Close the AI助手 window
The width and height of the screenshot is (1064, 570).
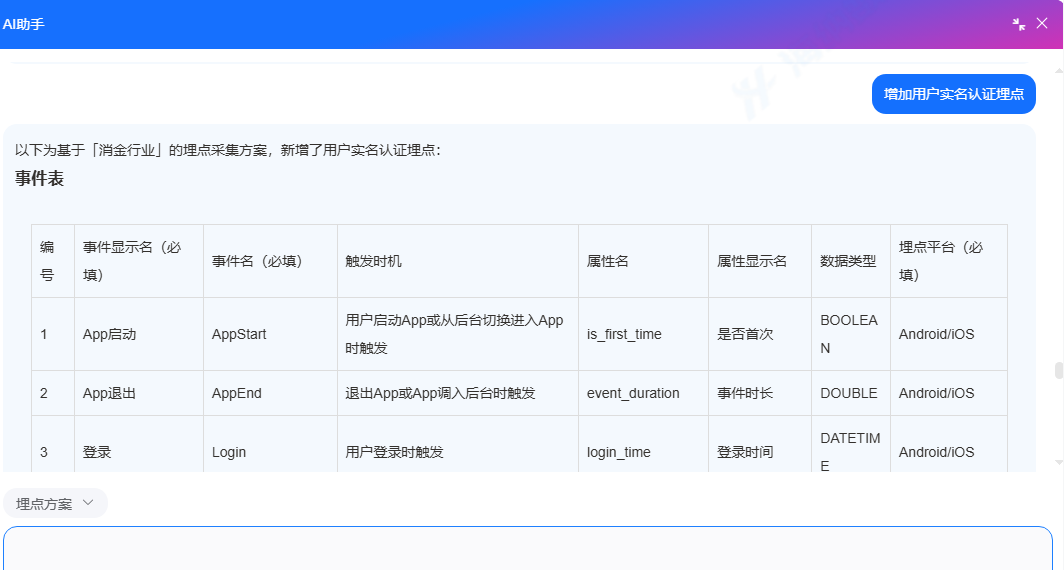point(1042,23)
